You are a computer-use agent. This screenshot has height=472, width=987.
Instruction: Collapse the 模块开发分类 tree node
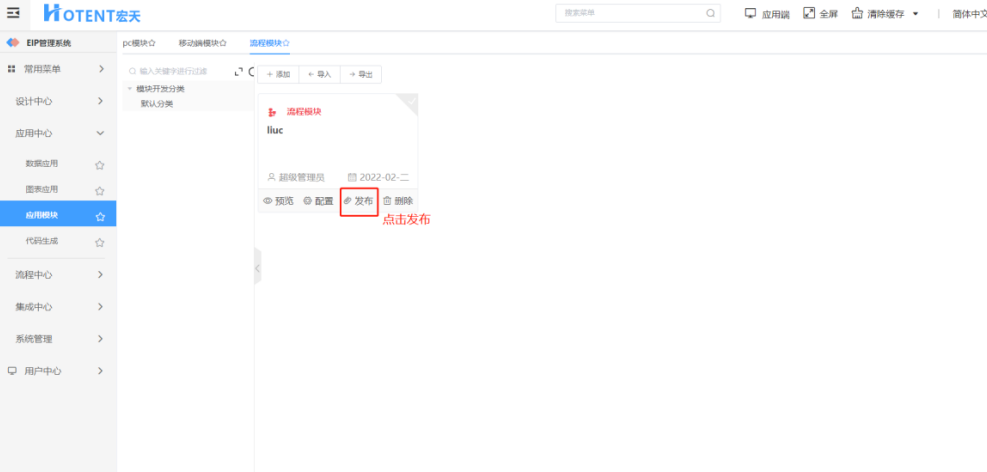coord(130,89)
